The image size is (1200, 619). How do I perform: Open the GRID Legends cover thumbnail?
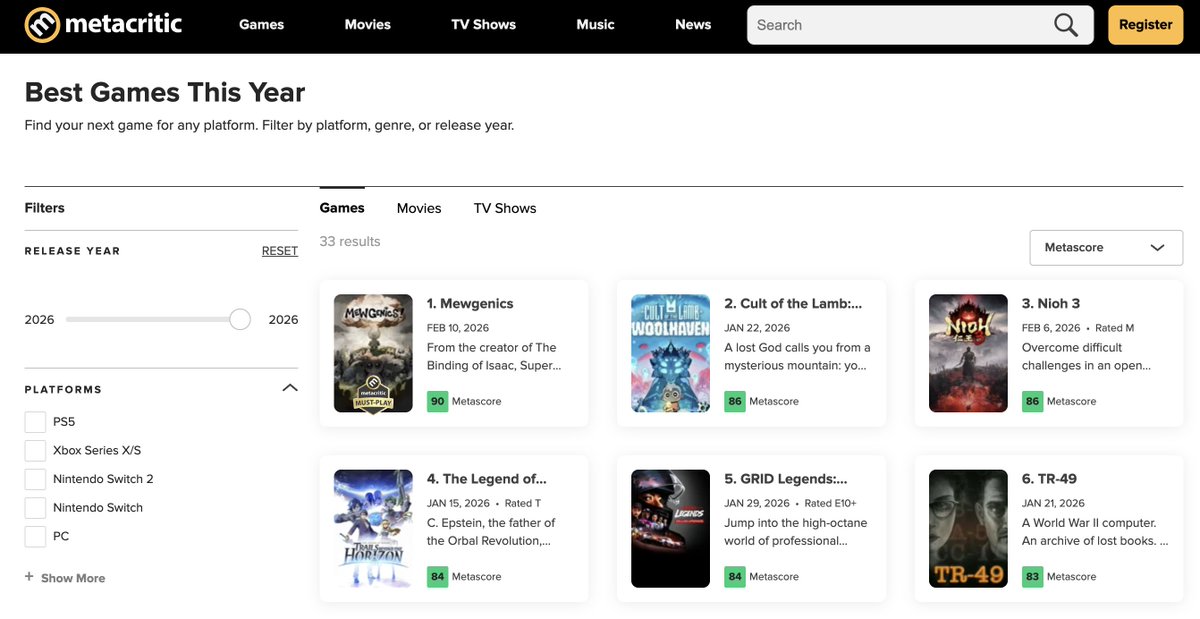tap(671, 528)
